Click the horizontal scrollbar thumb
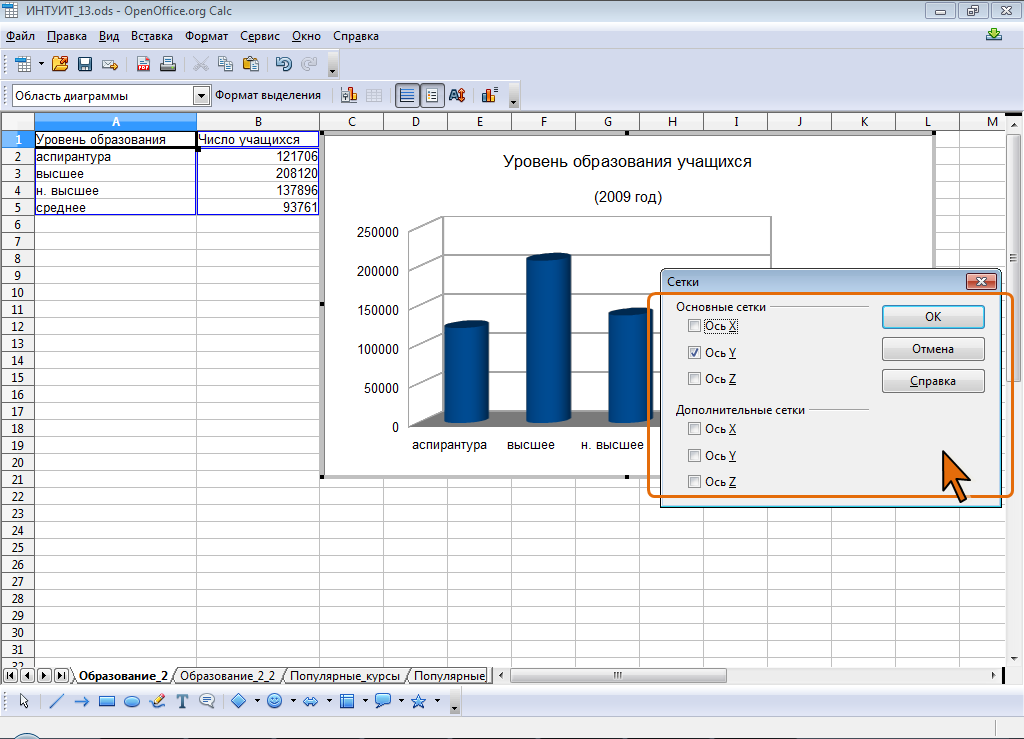 coord(618,675)
